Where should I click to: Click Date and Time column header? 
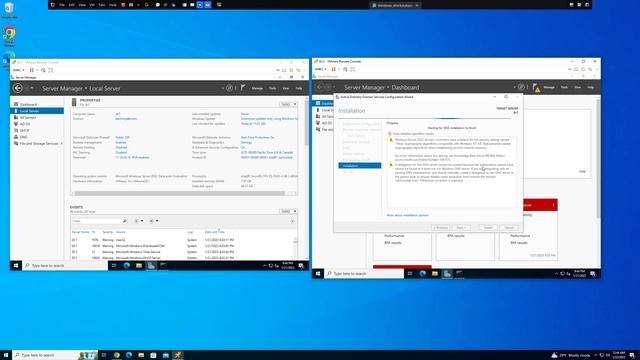tap(215, 232)
